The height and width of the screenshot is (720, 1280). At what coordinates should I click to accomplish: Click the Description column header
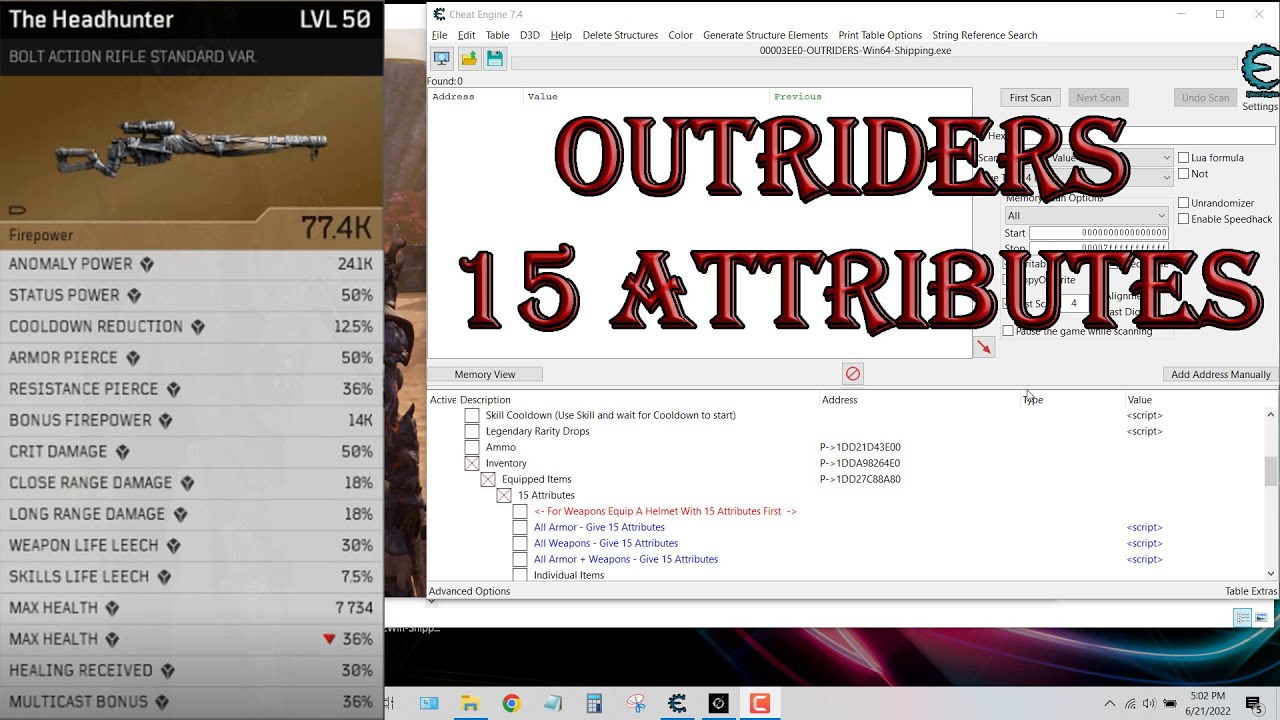(x=485, y=400)
